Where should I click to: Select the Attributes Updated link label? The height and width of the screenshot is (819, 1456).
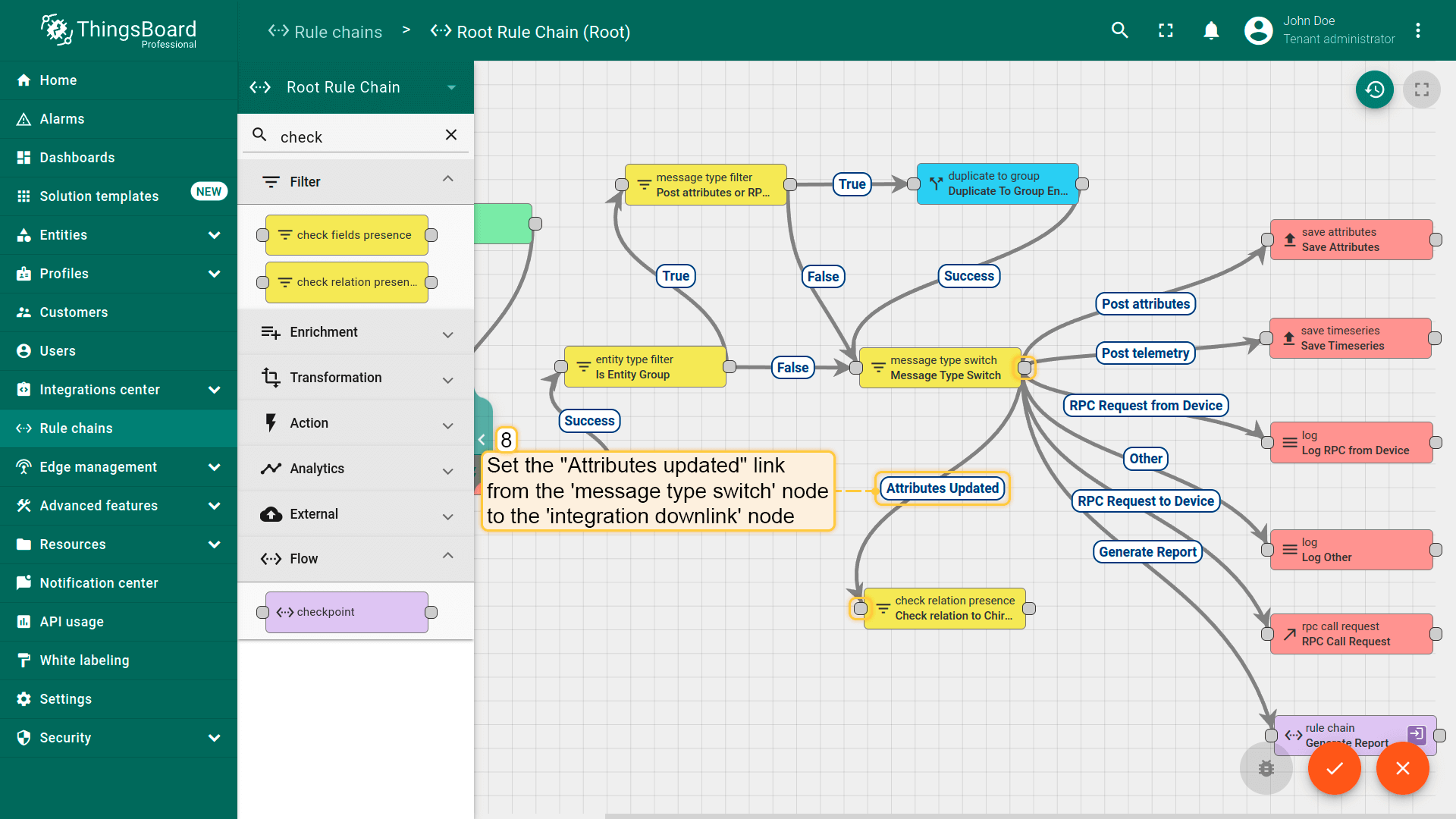click(942, 488)
